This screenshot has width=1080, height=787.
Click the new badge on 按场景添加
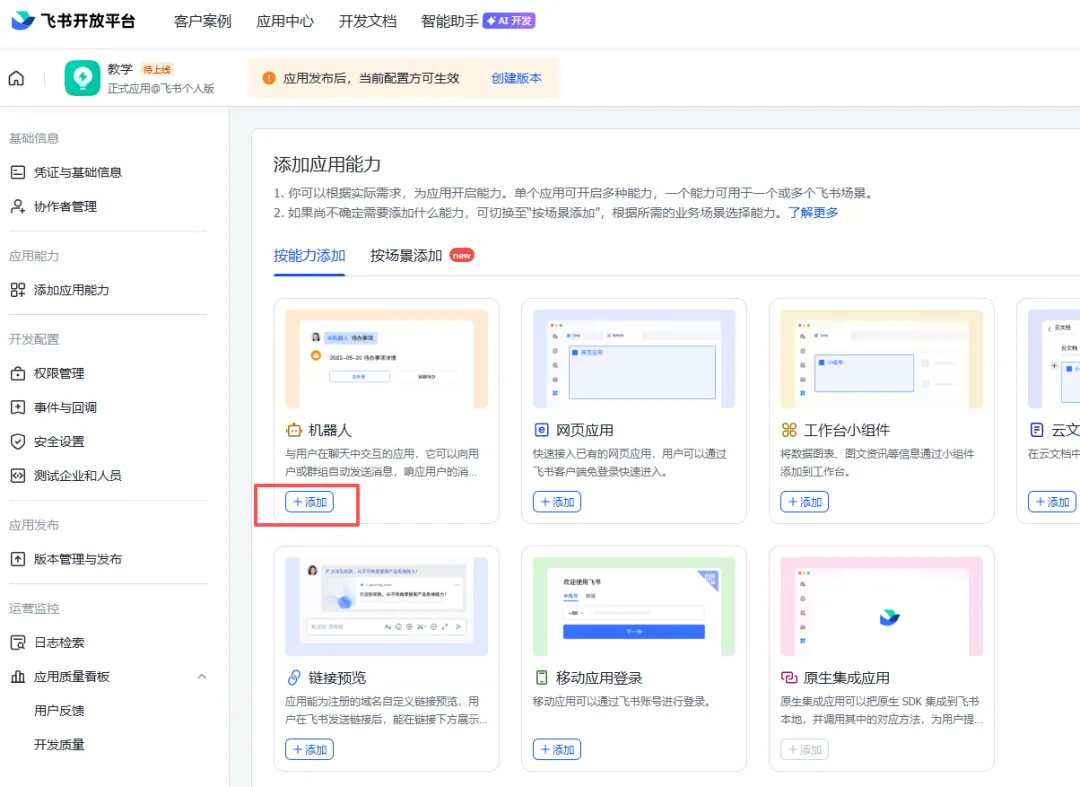(462, 255)
